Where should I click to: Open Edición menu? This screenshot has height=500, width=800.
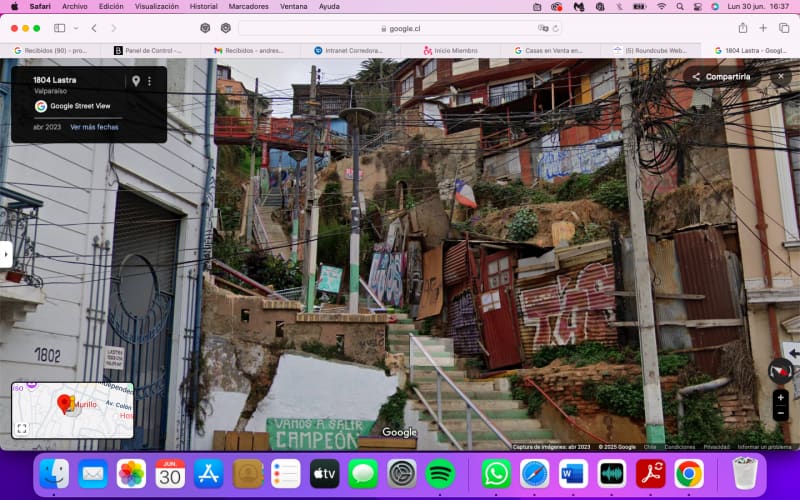[111, 6]
